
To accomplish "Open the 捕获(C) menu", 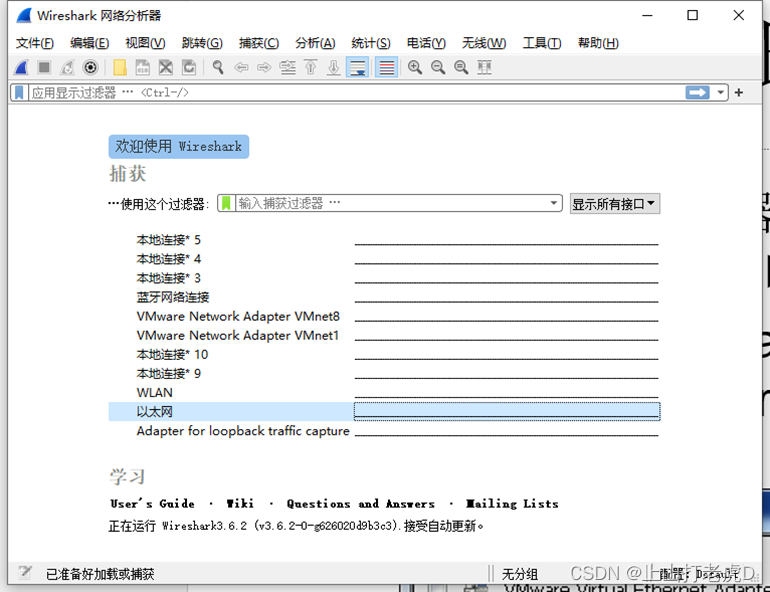I will point(259,43).
